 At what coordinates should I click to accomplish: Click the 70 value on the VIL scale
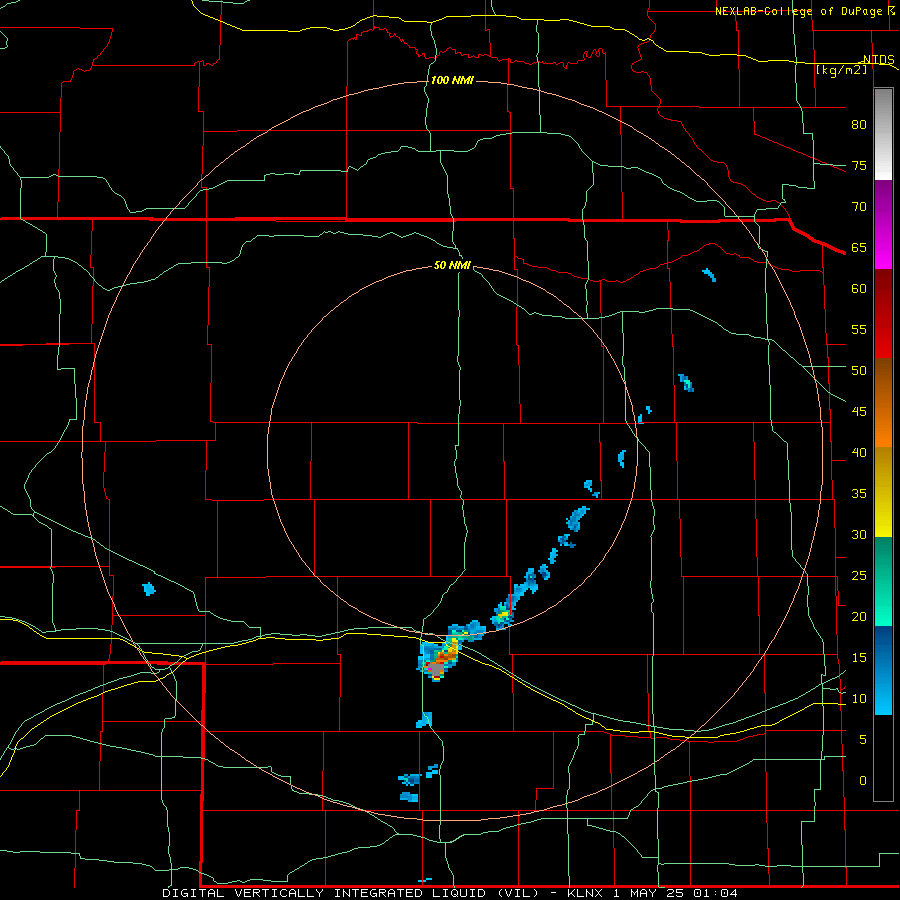click(859, 207)
